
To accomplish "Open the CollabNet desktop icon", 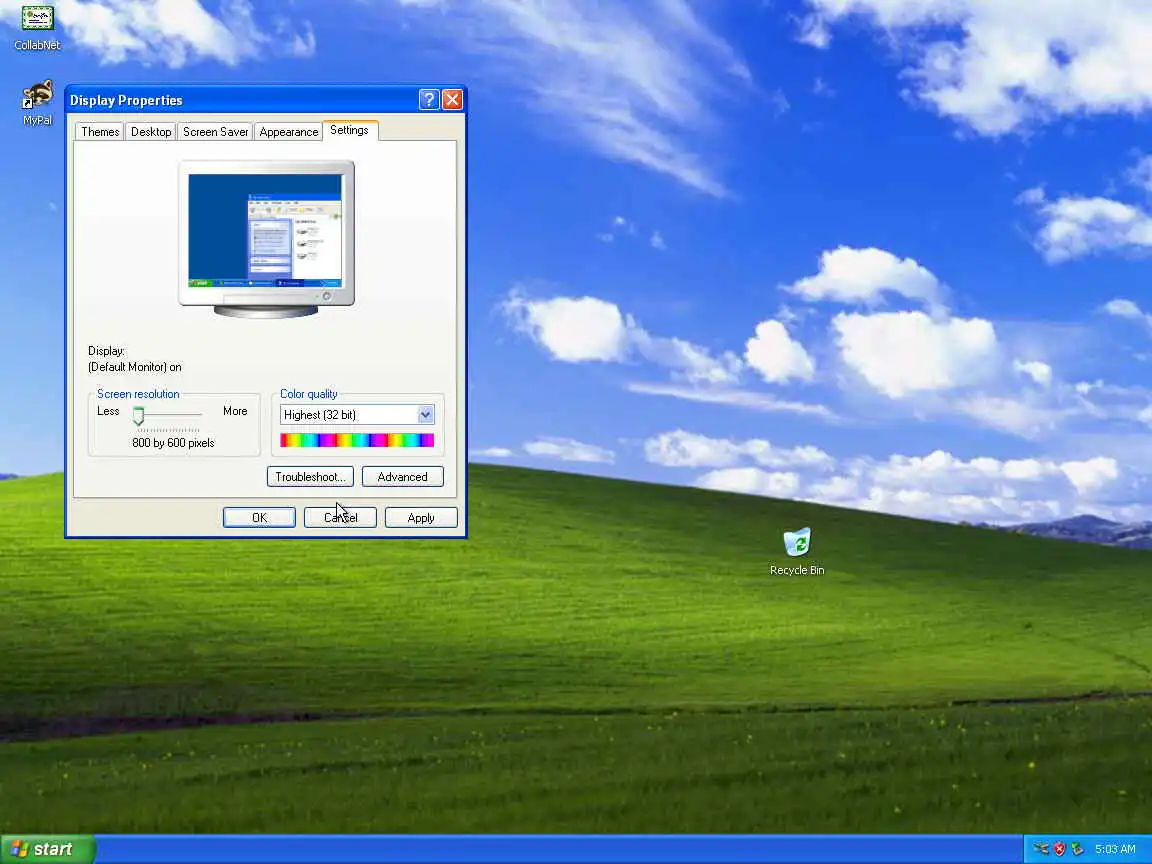I will 37,27.
